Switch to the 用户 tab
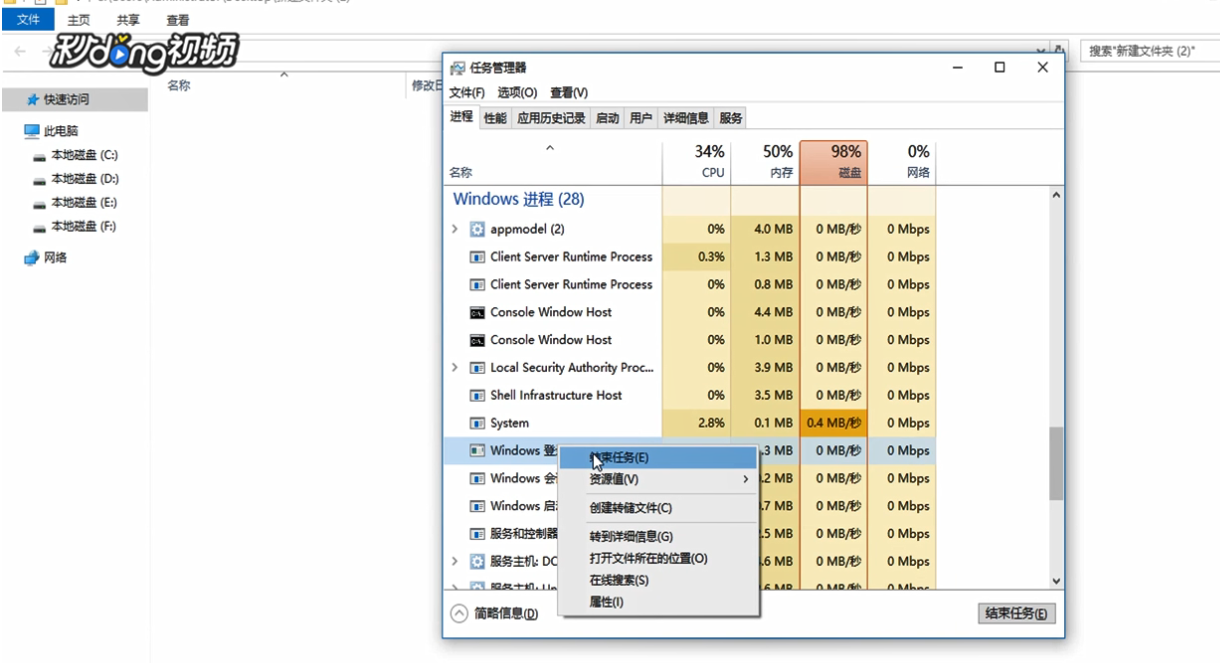 click(640, 117)
